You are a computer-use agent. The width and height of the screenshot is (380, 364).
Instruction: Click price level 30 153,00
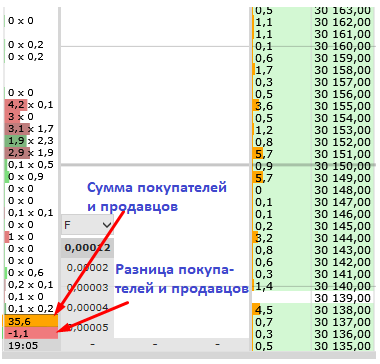tap(342, 130)
